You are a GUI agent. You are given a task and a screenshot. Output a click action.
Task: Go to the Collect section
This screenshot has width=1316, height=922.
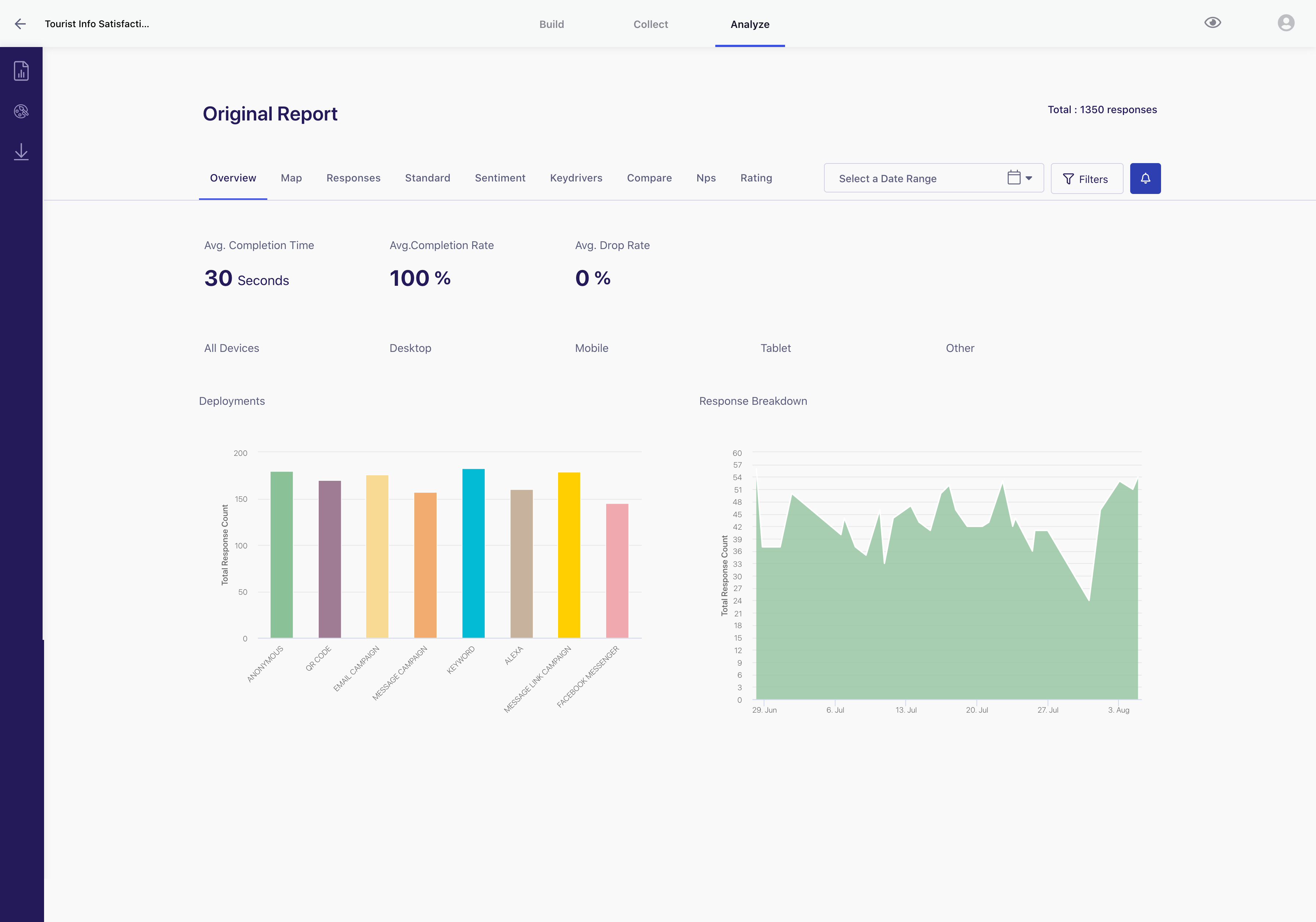point(650,24)
